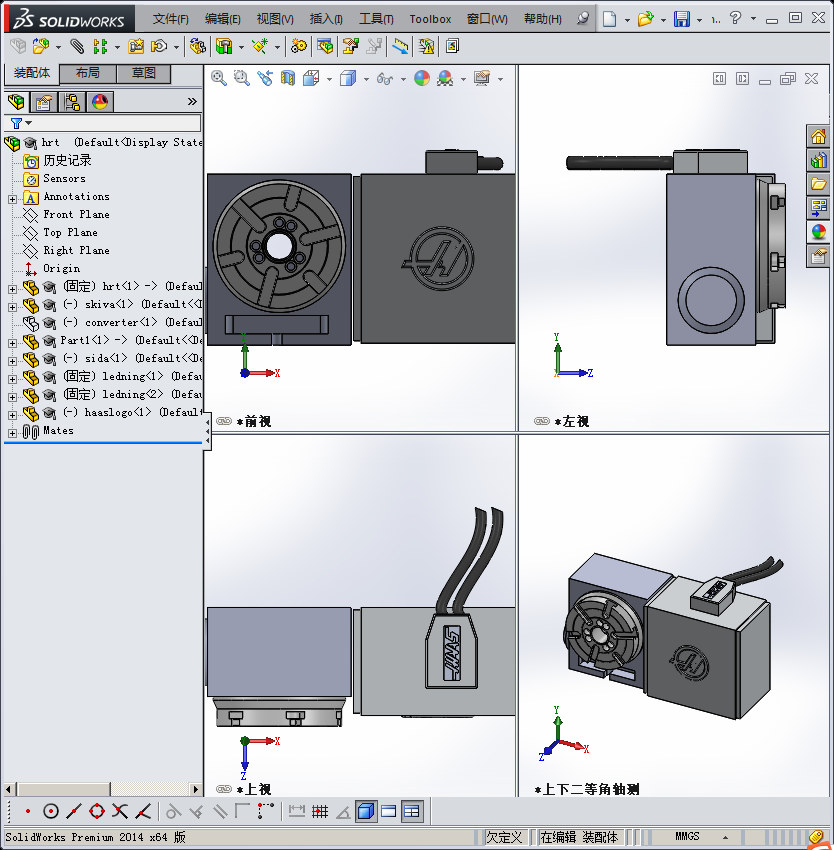Open the 编辑(E) menu
The height and width of the screenshot is (850, 834).
coord(222,19)
